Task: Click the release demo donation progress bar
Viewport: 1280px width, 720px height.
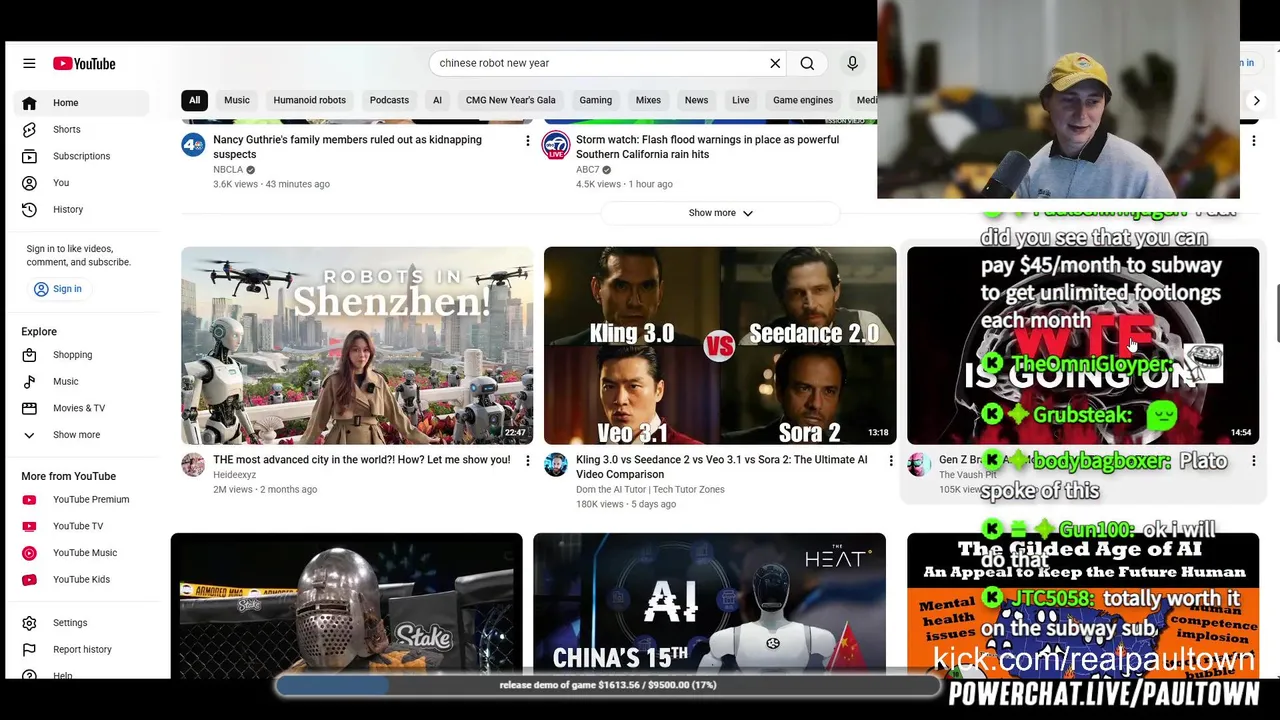Action: point(607,686)
